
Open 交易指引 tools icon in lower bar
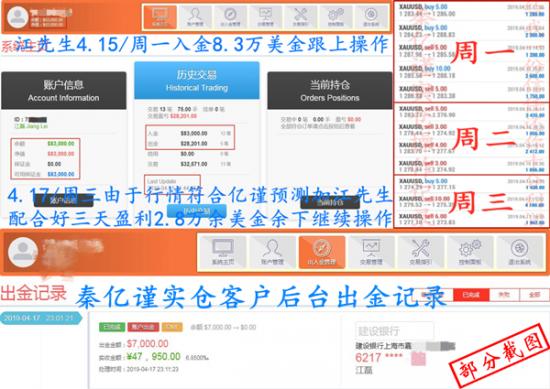pos(421,252)
